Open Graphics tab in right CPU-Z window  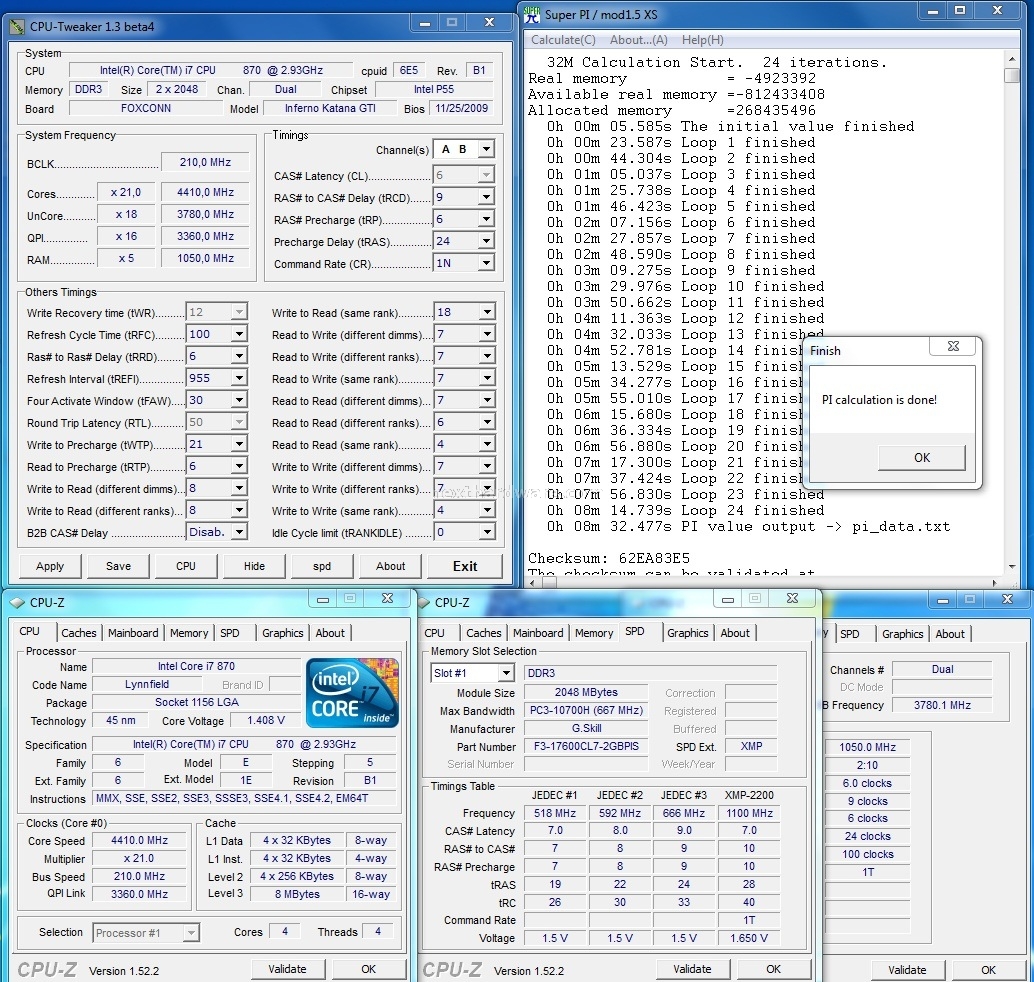902,634
